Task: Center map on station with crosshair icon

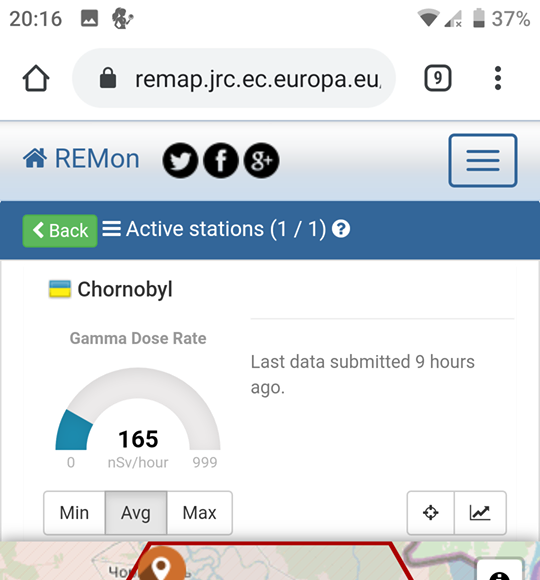Action: pyautogui.click(x=431, y=513)
